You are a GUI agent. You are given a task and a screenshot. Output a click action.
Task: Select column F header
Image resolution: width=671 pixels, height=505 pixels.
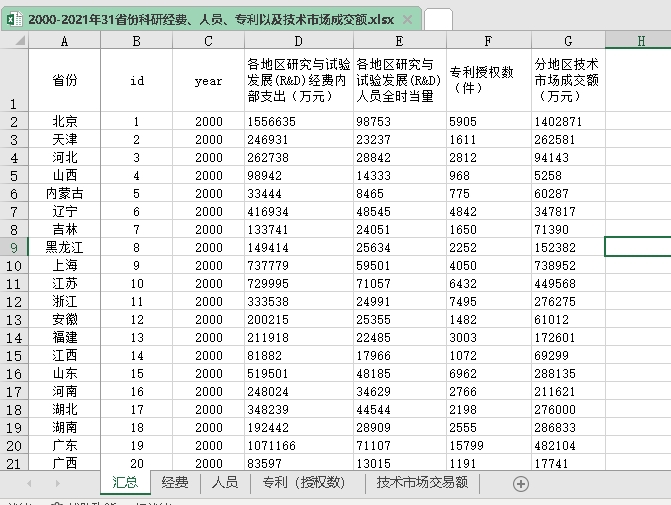[x=489, y=41]
